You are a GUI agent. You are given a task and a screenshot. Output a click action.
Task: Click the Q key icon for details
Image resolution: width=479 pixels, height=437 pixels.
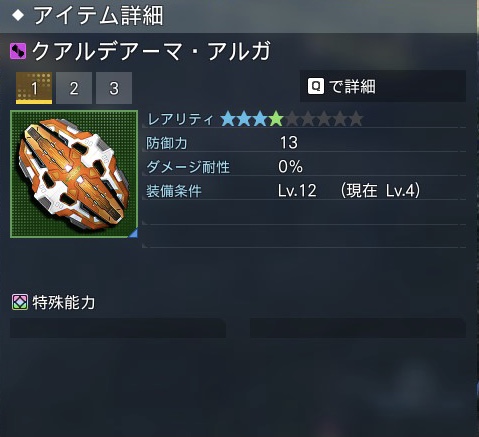coord(316,86)
